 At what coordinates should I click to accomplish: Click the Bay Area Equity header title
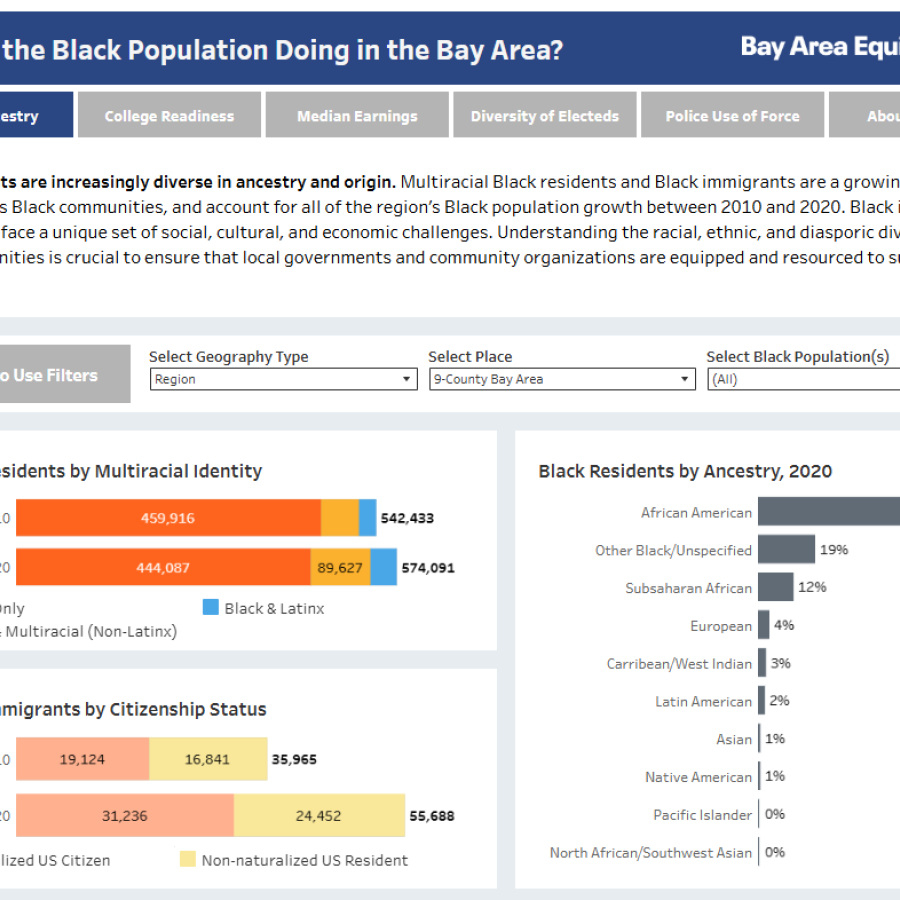point(819,47)
